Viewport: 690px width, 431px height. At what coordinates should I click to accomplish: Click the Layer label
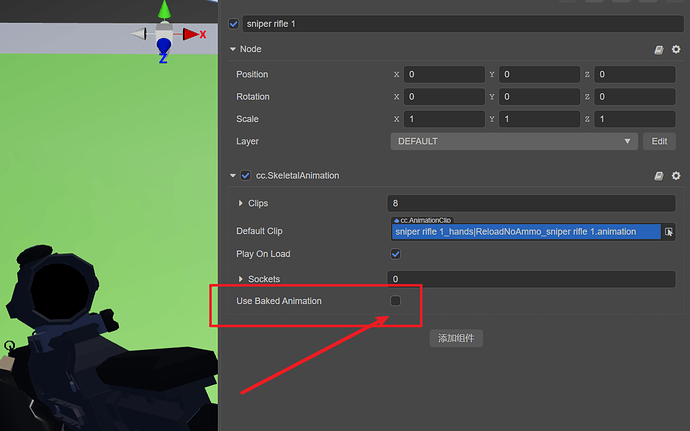pyautogui.click(x=247, y=141)
